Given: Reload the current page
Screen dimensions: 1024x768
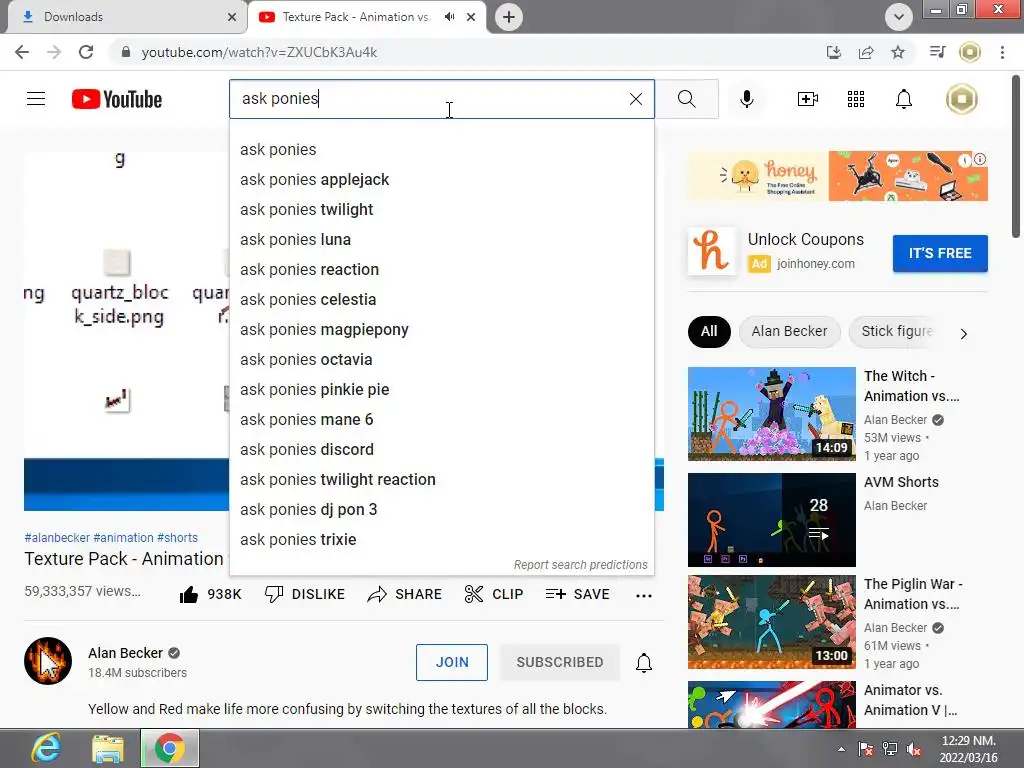Looking at the screenshot, I should coord(86,52).
